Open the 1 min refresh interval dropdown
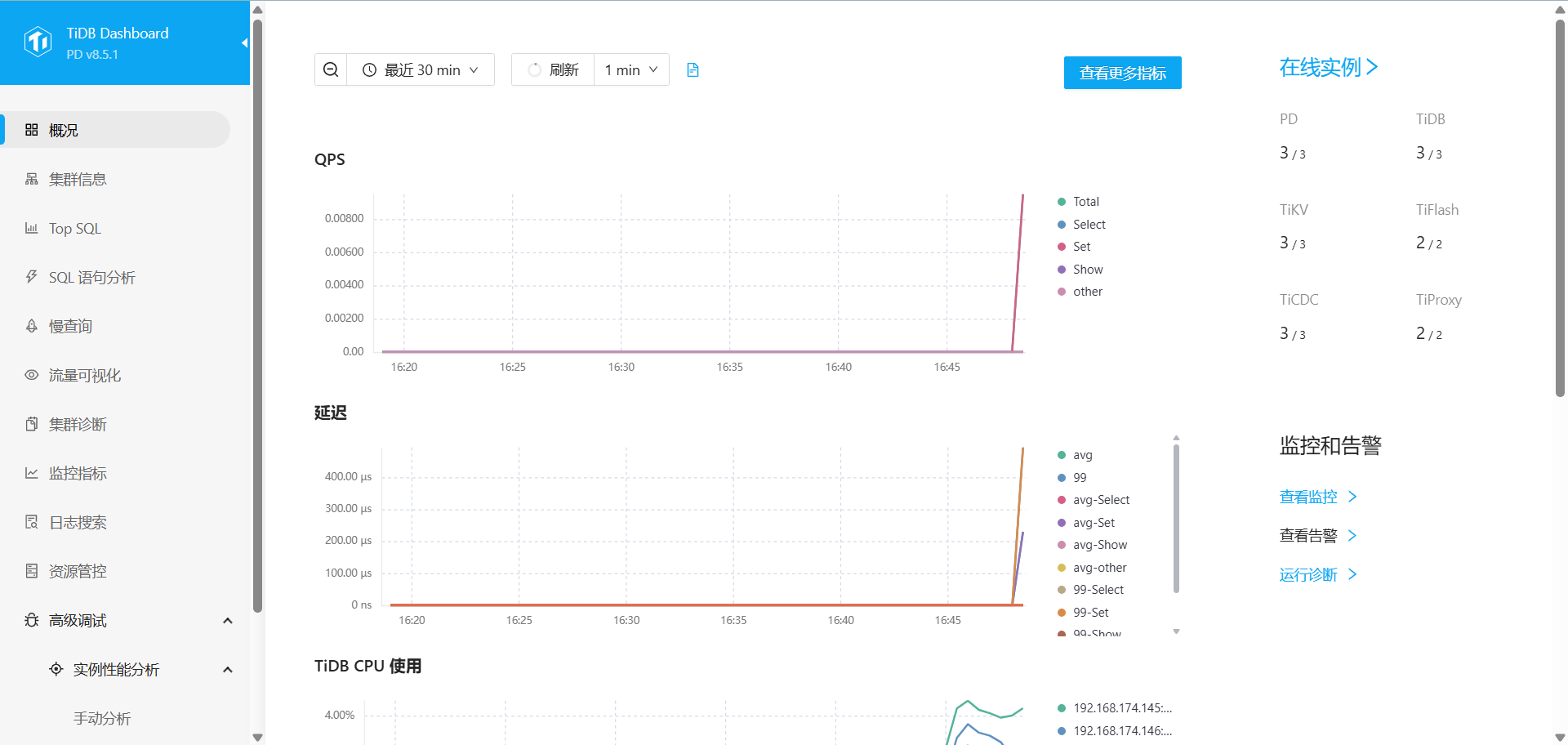Screen dimensions: 1568x745 coord(631,70)
